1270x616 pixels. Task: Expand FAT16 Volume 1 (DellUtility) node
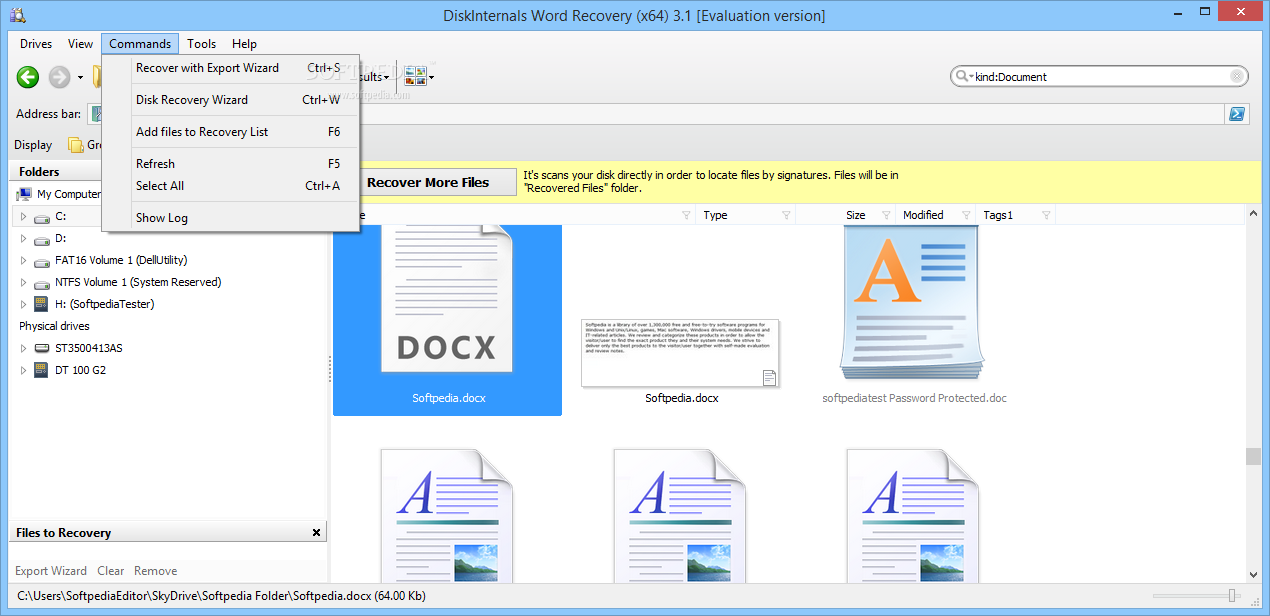[x=24, y=260]
